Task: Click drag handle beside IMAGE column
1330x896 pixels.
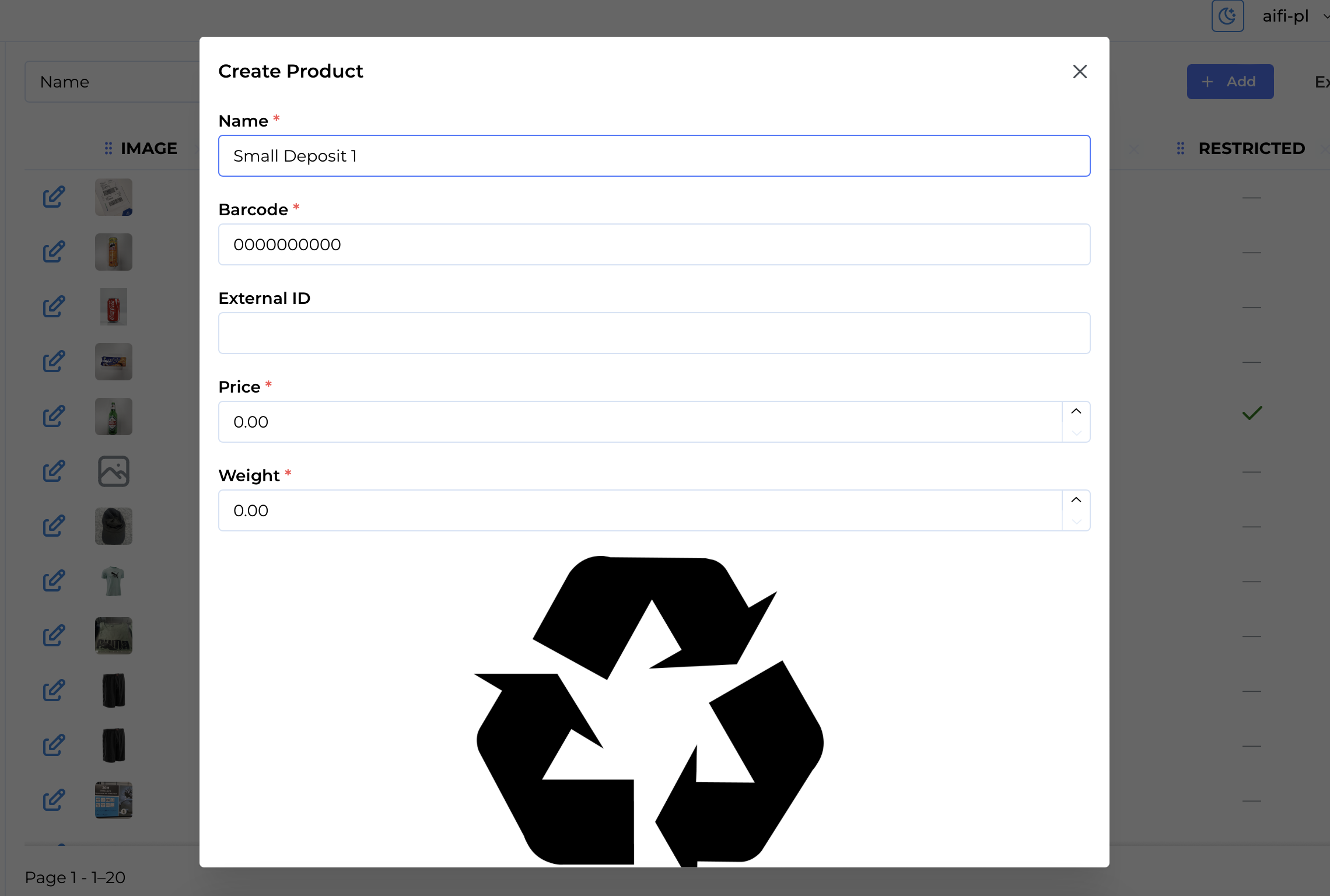Action: click(x=108, y=149)
